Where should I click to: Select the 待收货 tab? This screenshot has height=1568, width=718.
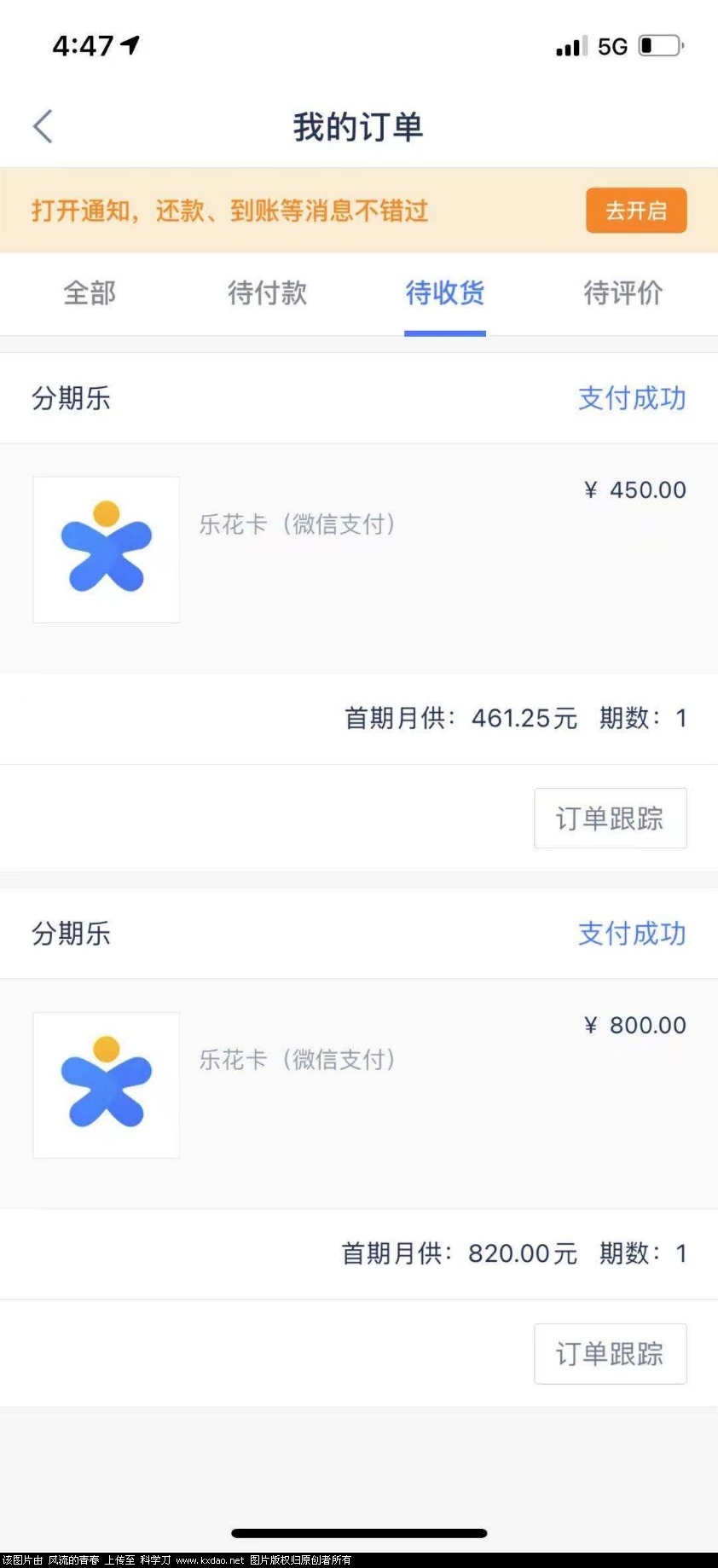[445, 292]
